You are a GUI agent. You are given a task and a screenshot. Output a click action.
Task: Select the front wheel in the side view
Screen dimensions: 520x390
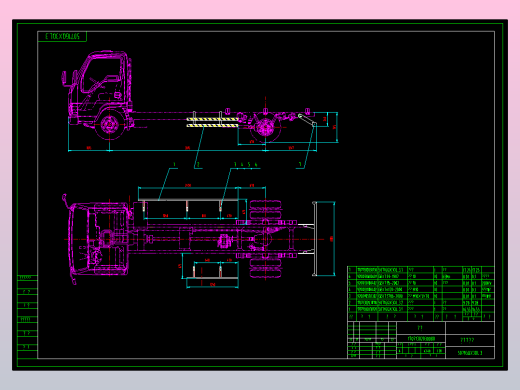110,125
